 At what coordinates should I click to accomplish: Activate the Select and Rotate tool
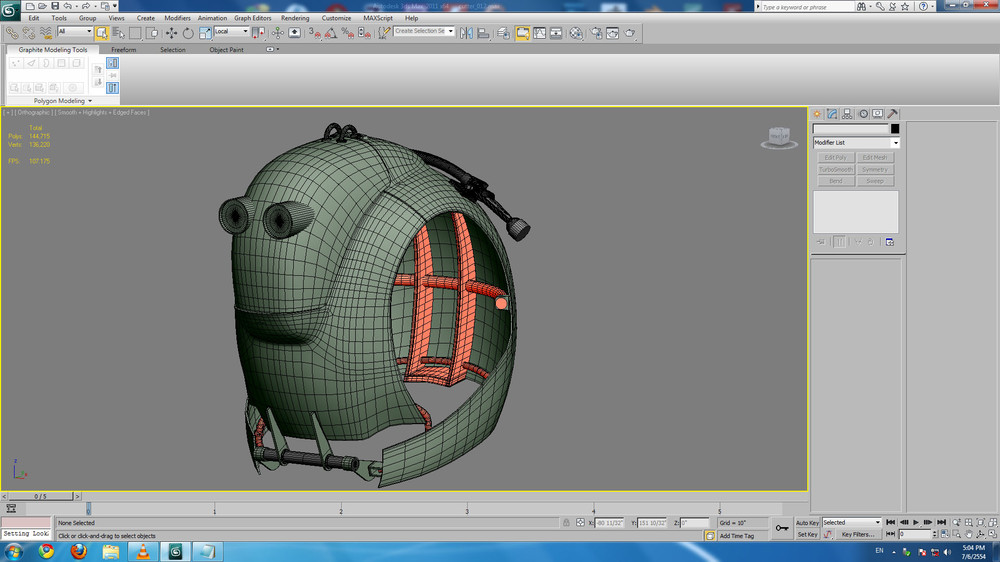tap(188, 33)
